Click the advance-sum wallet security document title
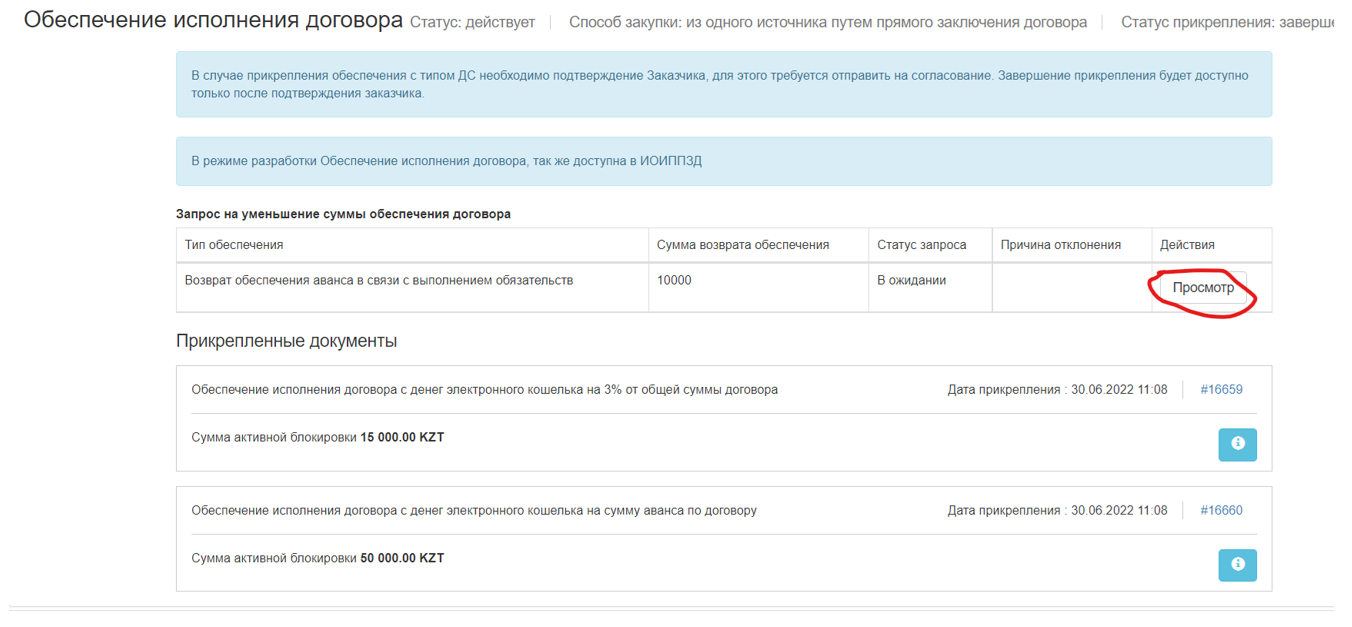 474,511
